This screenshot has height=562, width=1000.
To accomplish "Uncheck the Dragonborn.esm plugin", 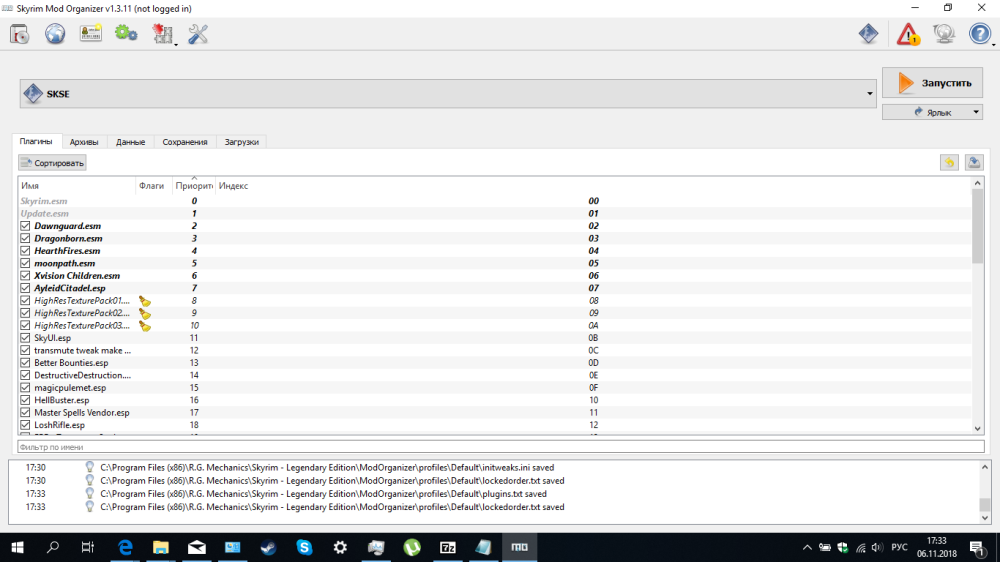I will click(25, 239).
